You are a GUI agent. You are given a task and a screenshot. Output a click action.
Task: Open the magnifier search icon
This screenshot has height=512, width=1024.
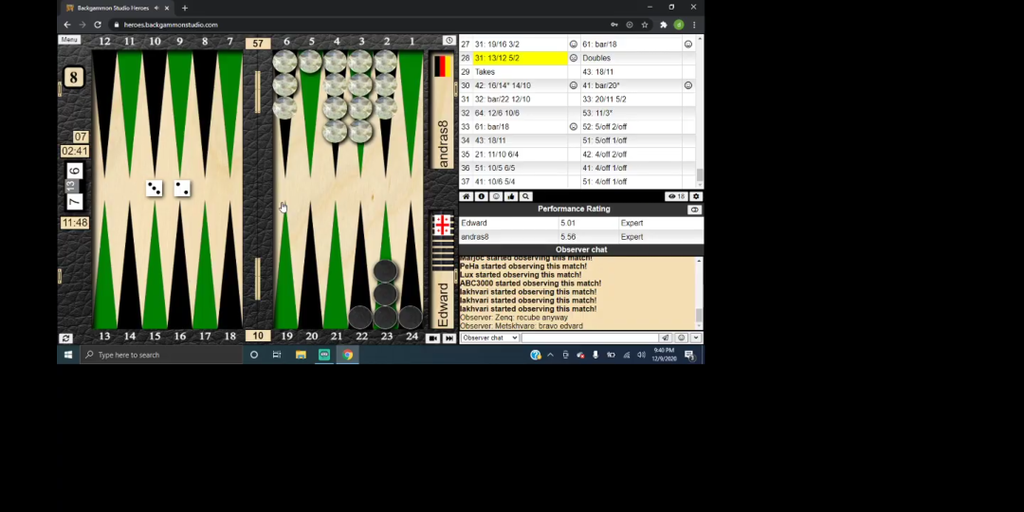tap(526, 197)
